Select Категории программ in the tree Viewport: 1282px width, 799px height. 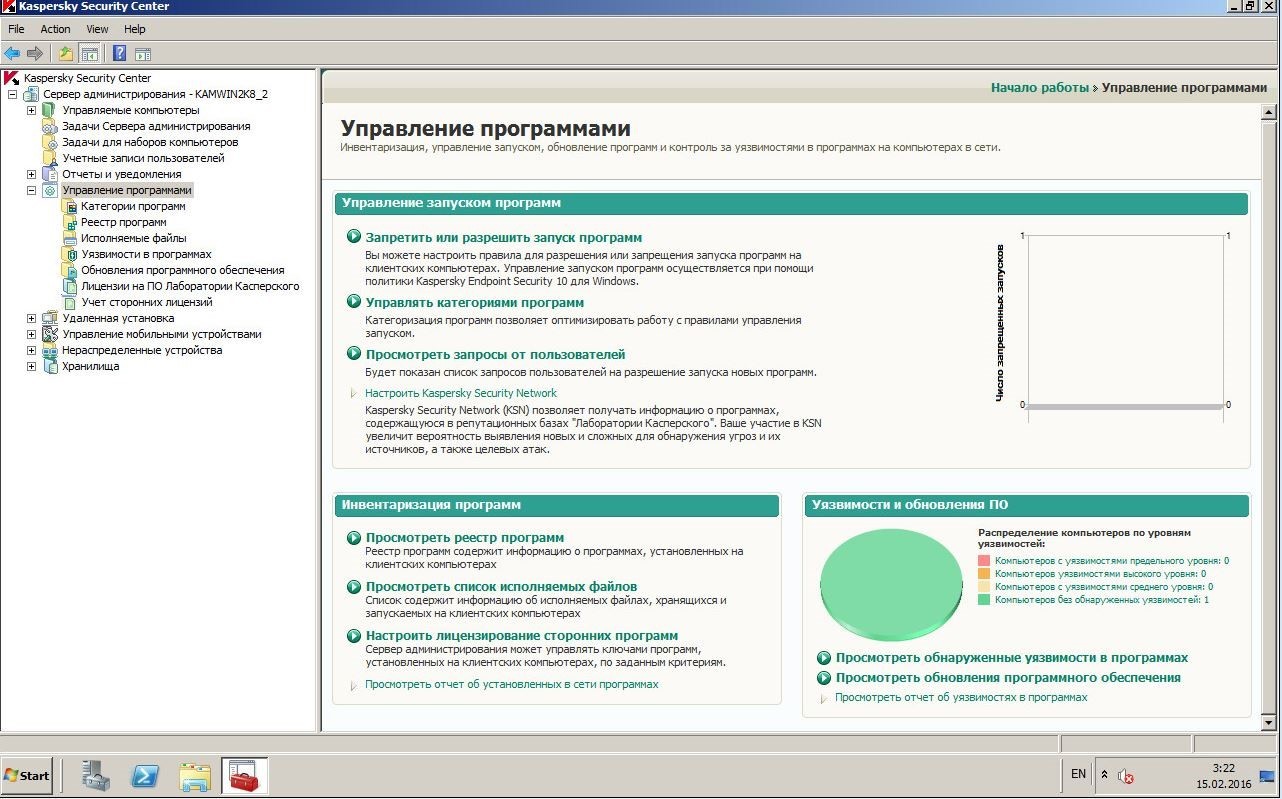tap(133, 206)
